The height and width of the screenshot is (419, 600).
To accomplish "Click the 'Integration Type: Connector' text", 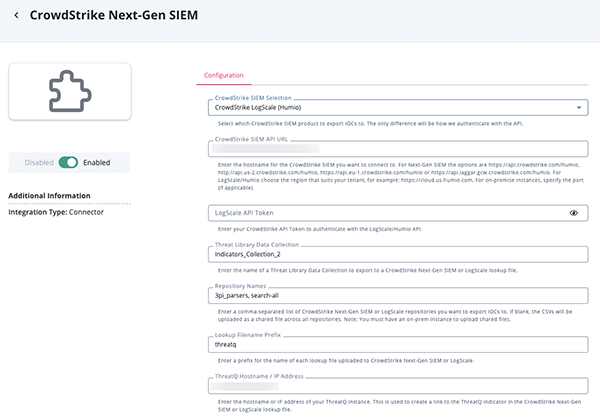I will click(x=56, y=212).
